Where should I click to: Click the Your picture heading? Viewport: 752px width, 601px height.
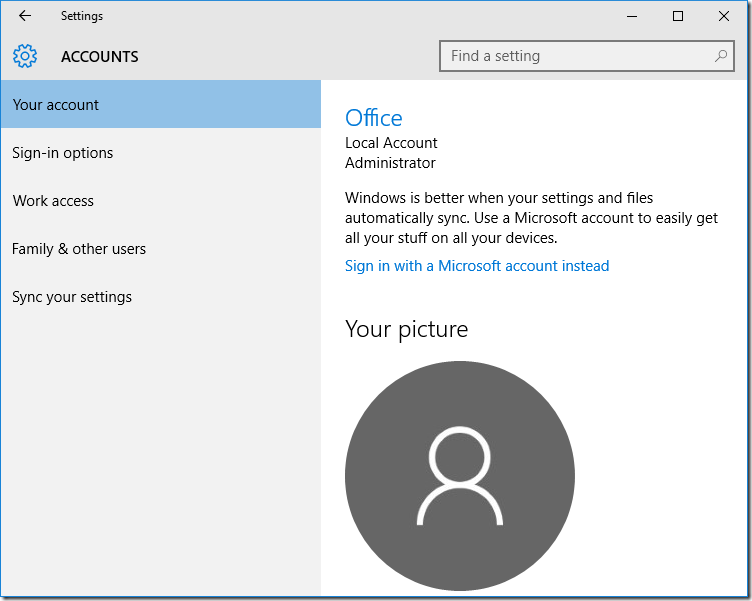point(406,330)
